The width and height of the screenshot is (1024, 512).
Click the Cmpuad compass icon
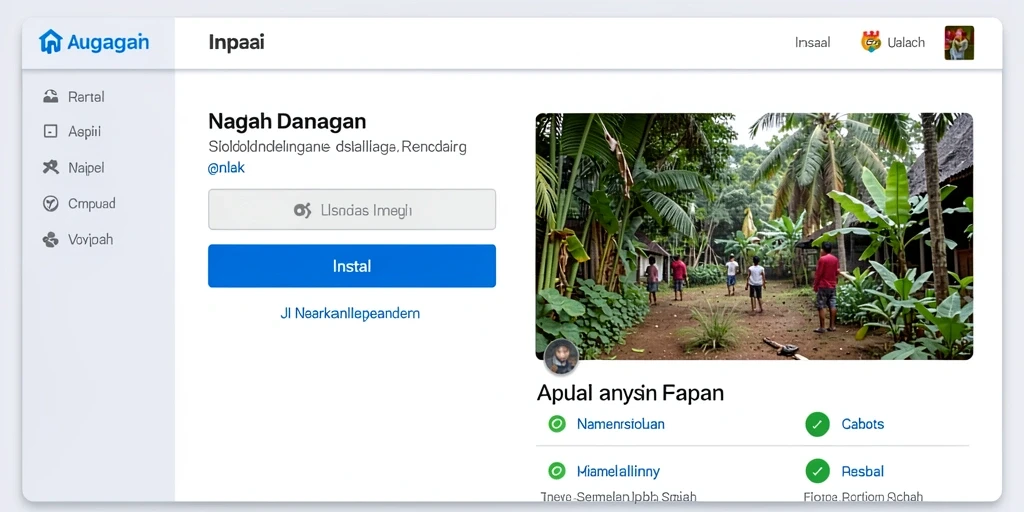coord(50,204)
